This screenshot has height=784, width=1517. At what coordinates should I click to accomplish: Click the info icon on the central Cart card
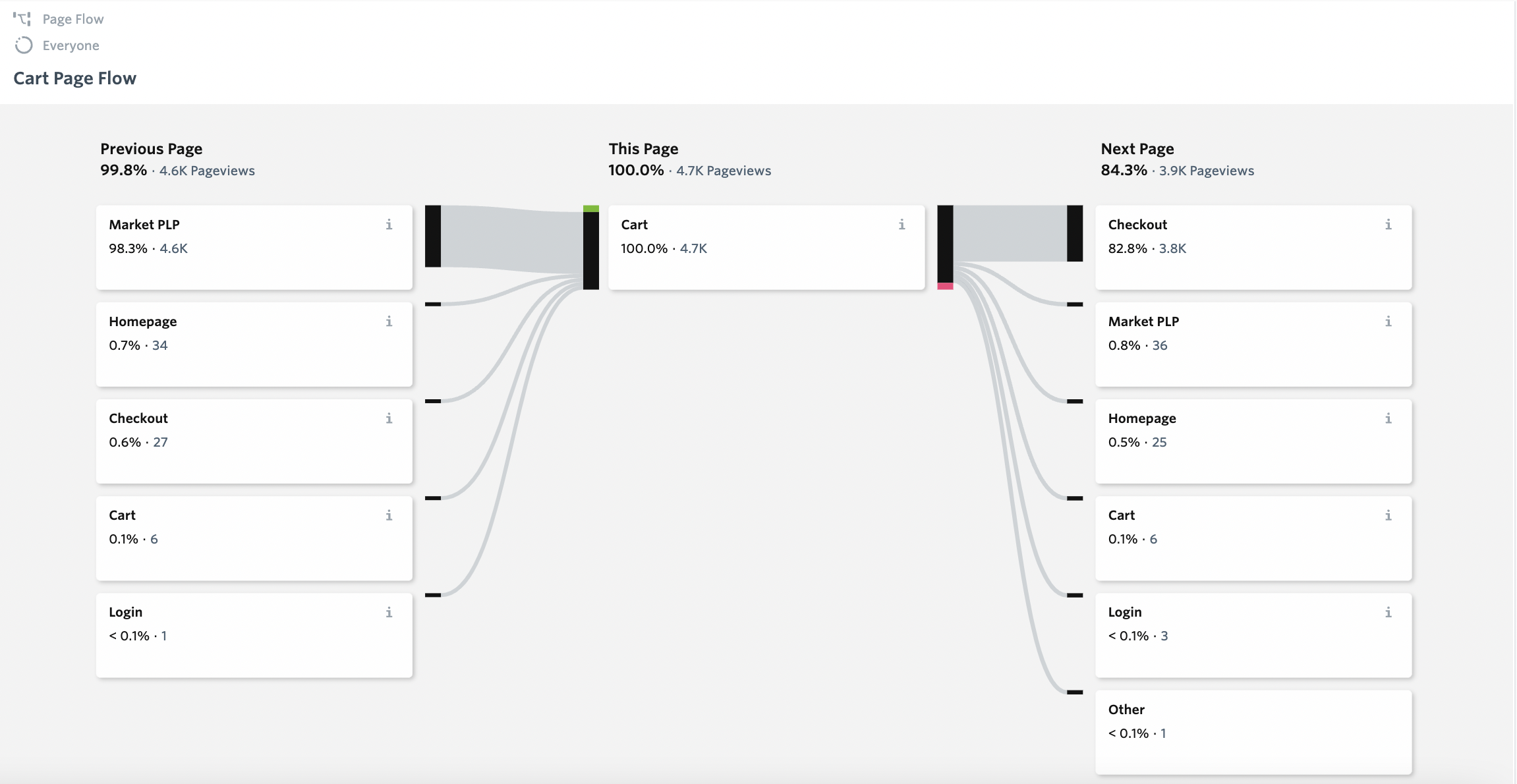point(902,225)
